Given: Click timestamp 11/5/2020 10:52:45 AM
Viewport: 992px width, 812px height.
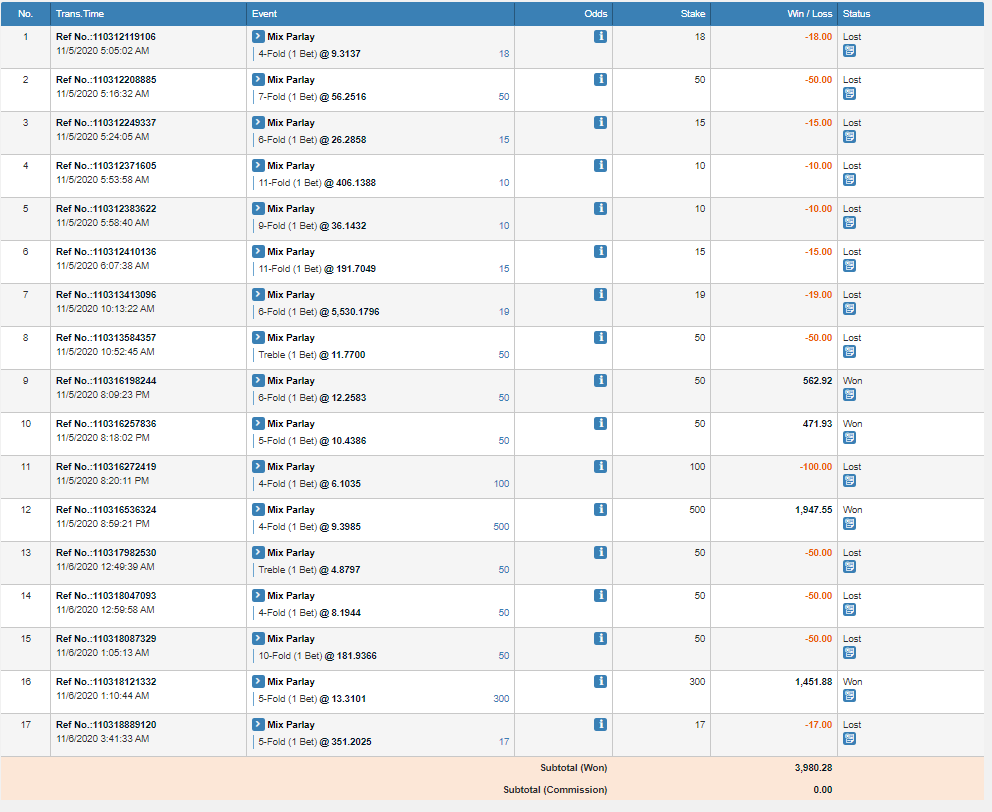Looking at the screenshot, I should pos(105,352).
